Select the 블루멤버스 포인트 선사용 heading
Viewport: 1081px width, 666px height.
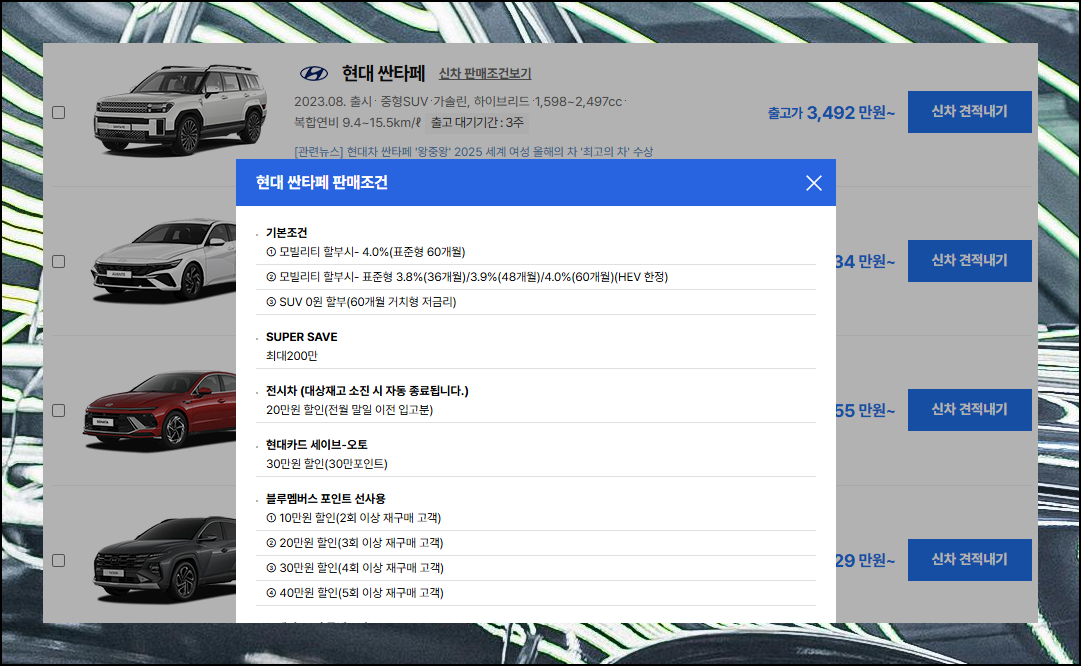325,498
